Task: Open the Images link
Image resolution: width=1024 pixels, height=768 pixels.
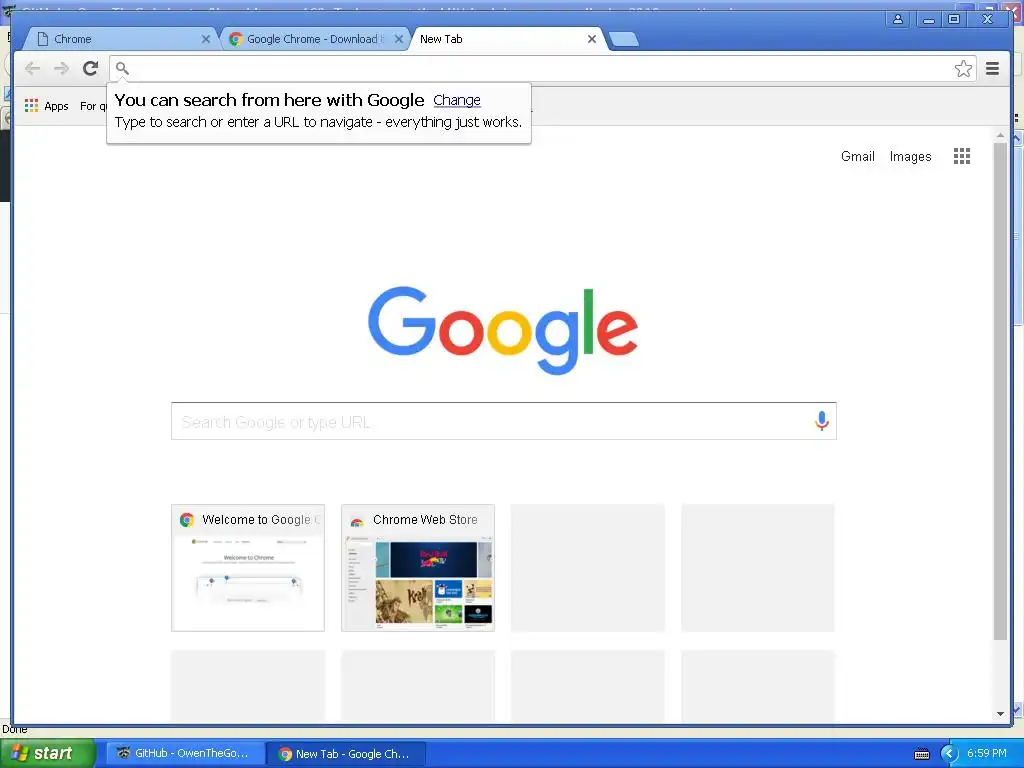Action: [x=910, y=157]
